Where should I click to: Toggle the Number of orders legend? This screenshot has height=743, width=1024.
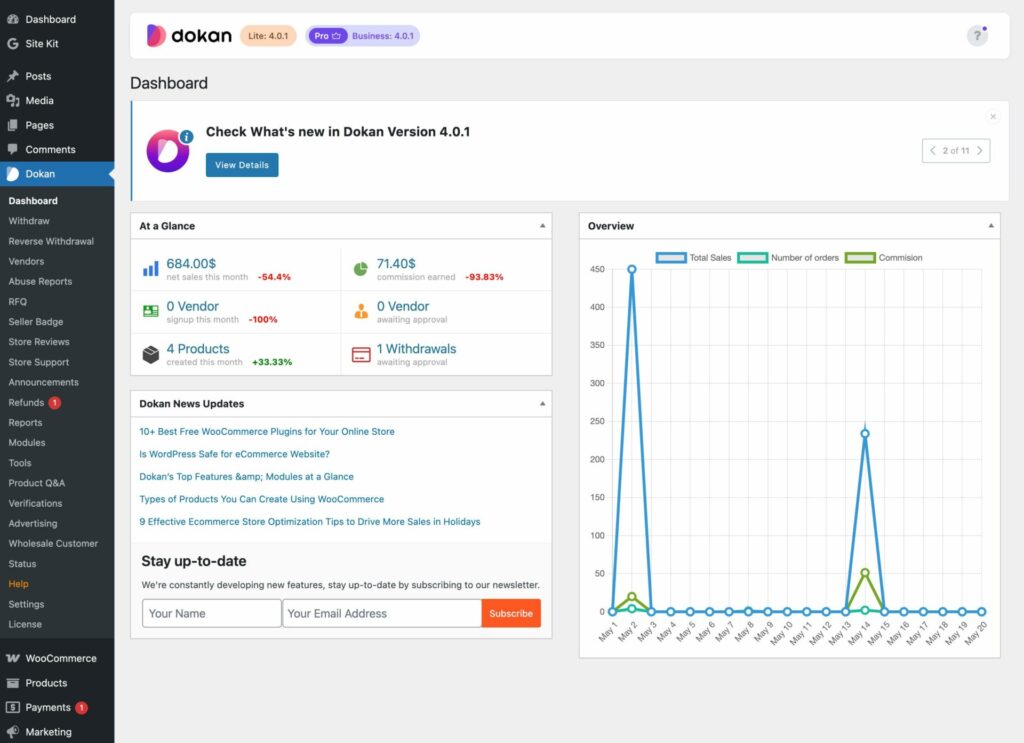[785, 258]
